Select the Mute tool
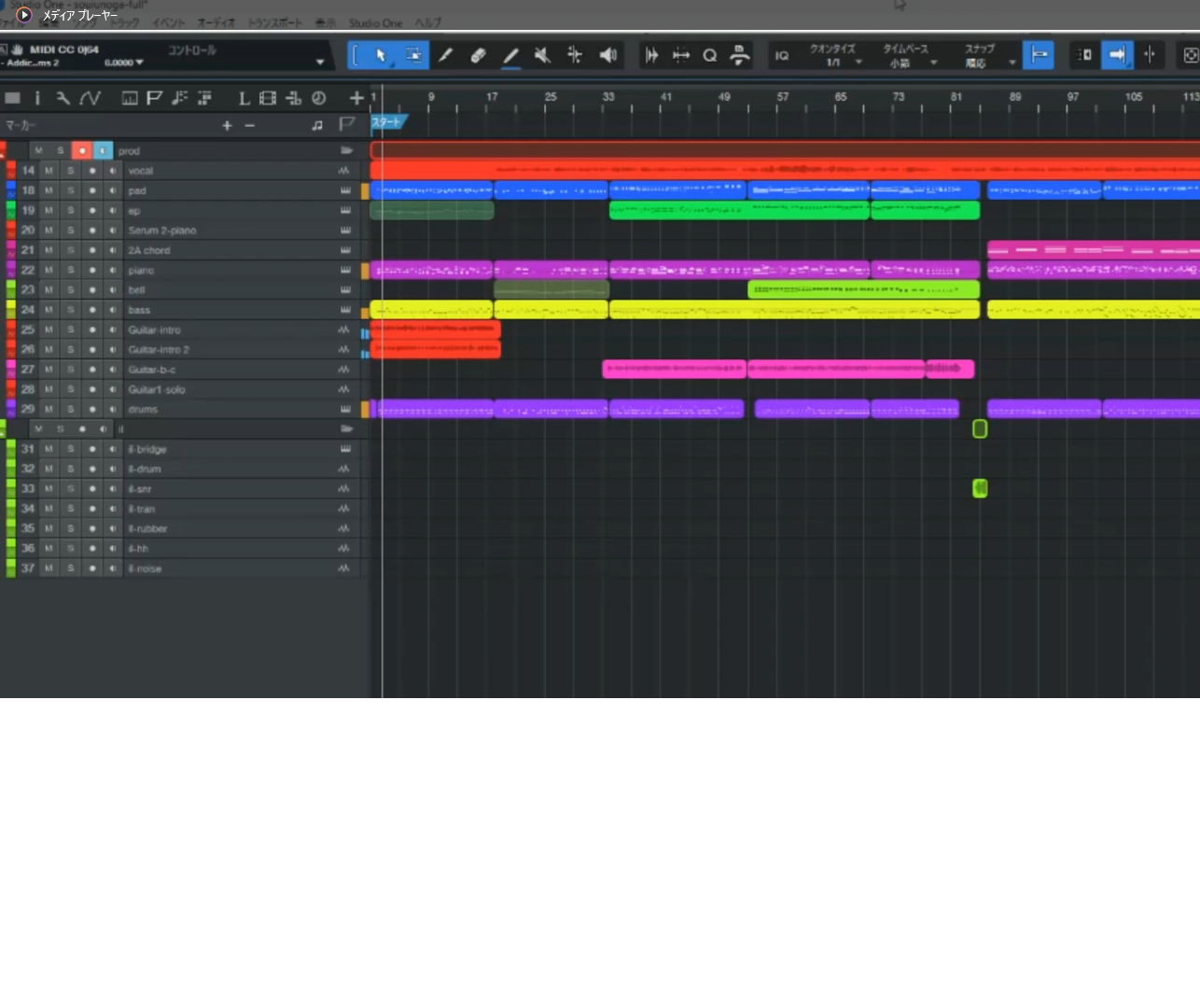 (x=542, y=56)
